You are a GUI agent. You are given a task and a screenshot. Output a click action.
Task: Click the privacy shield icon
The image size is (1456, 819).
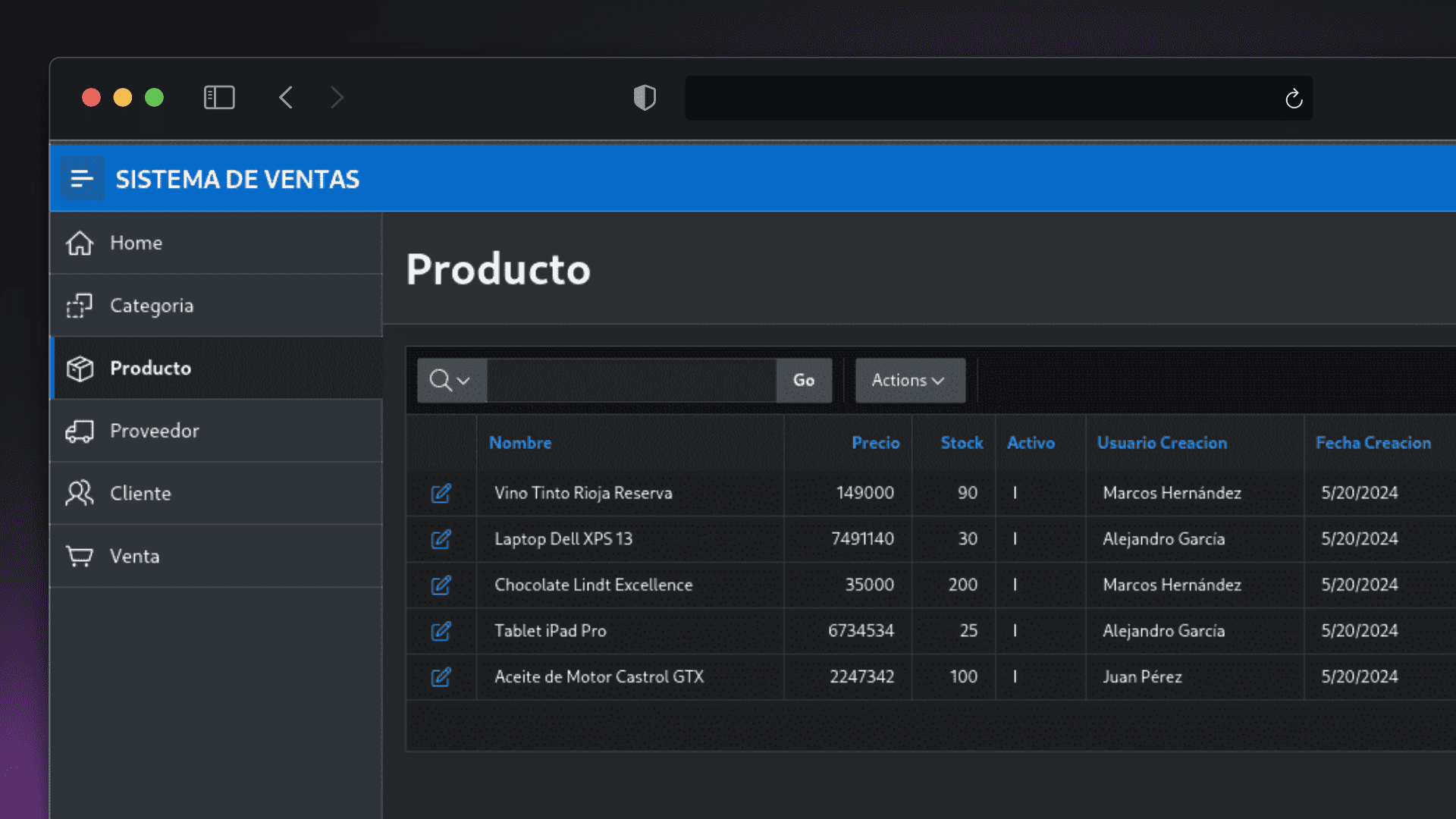[645, 97]
